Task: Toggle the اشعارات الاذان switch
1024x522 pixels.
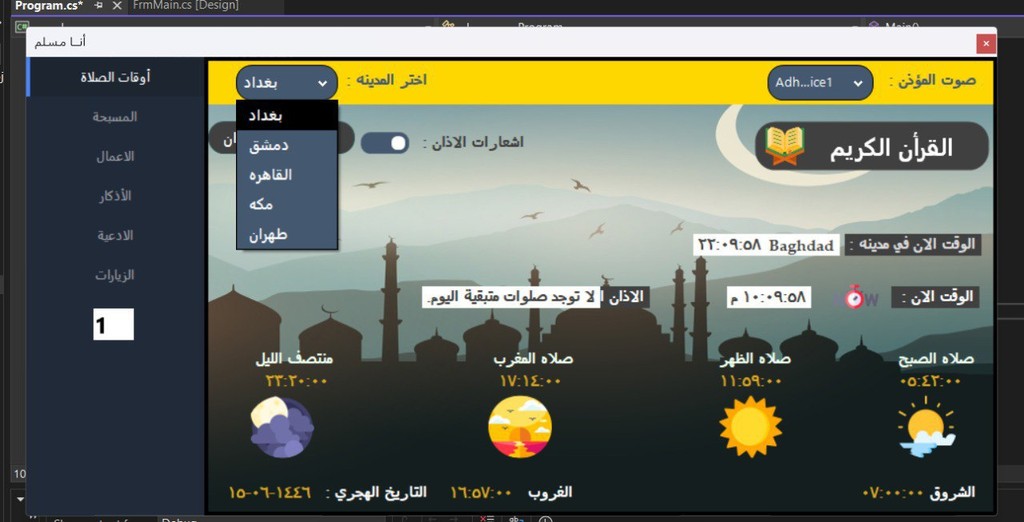Action: pyautogui.click(x=385, y=143)
